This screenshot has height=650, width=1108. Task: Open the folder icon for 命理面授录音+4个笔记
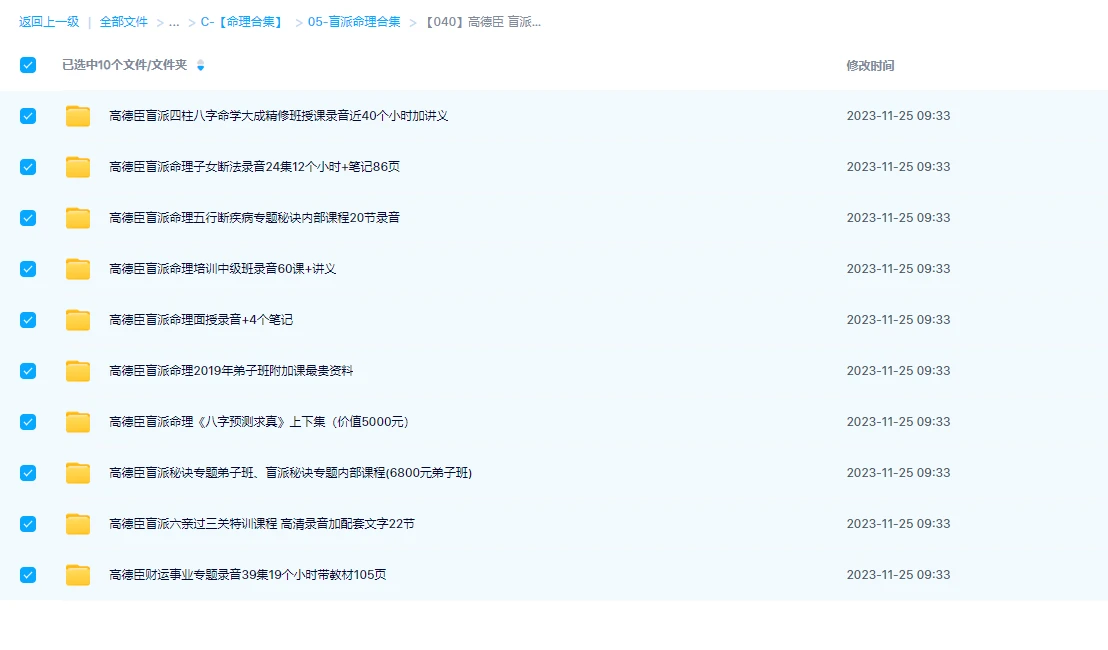(x=77, y=319)
